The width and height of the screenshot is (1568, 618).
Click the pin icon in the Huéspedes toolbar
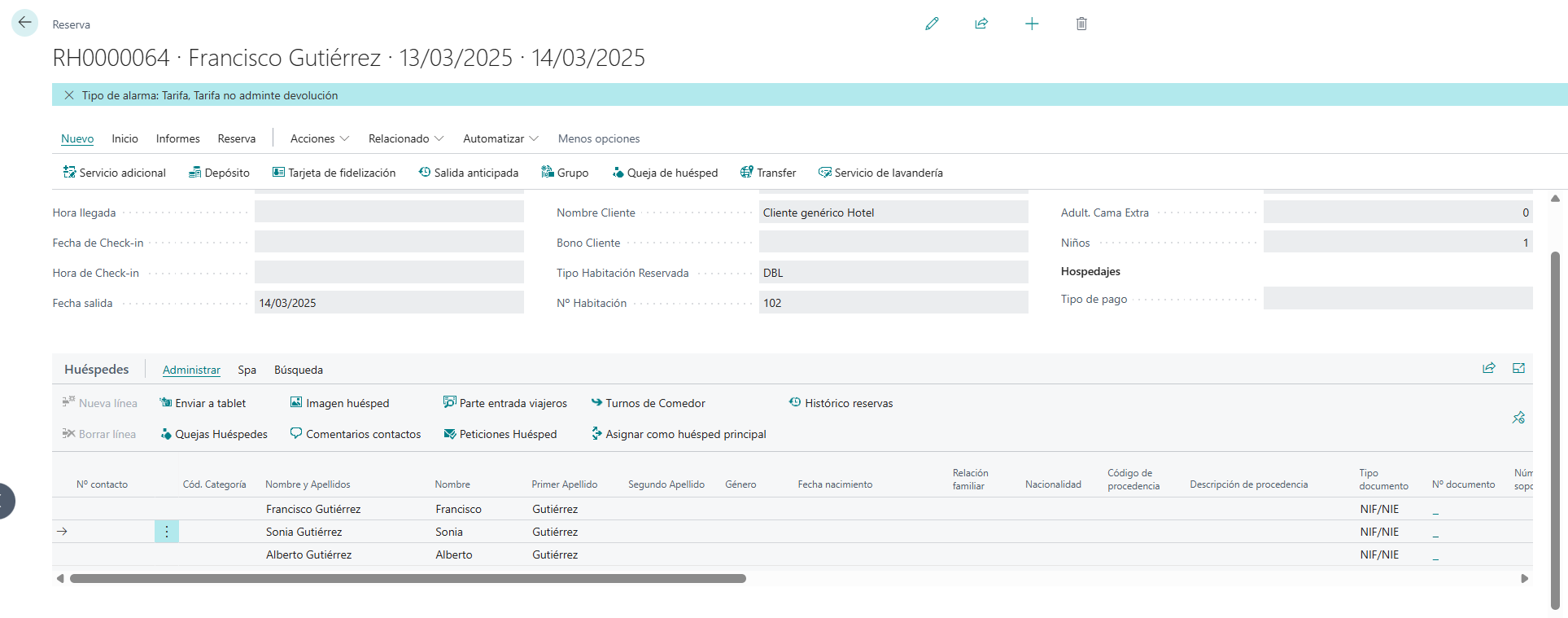click(x=1518, y=418)
